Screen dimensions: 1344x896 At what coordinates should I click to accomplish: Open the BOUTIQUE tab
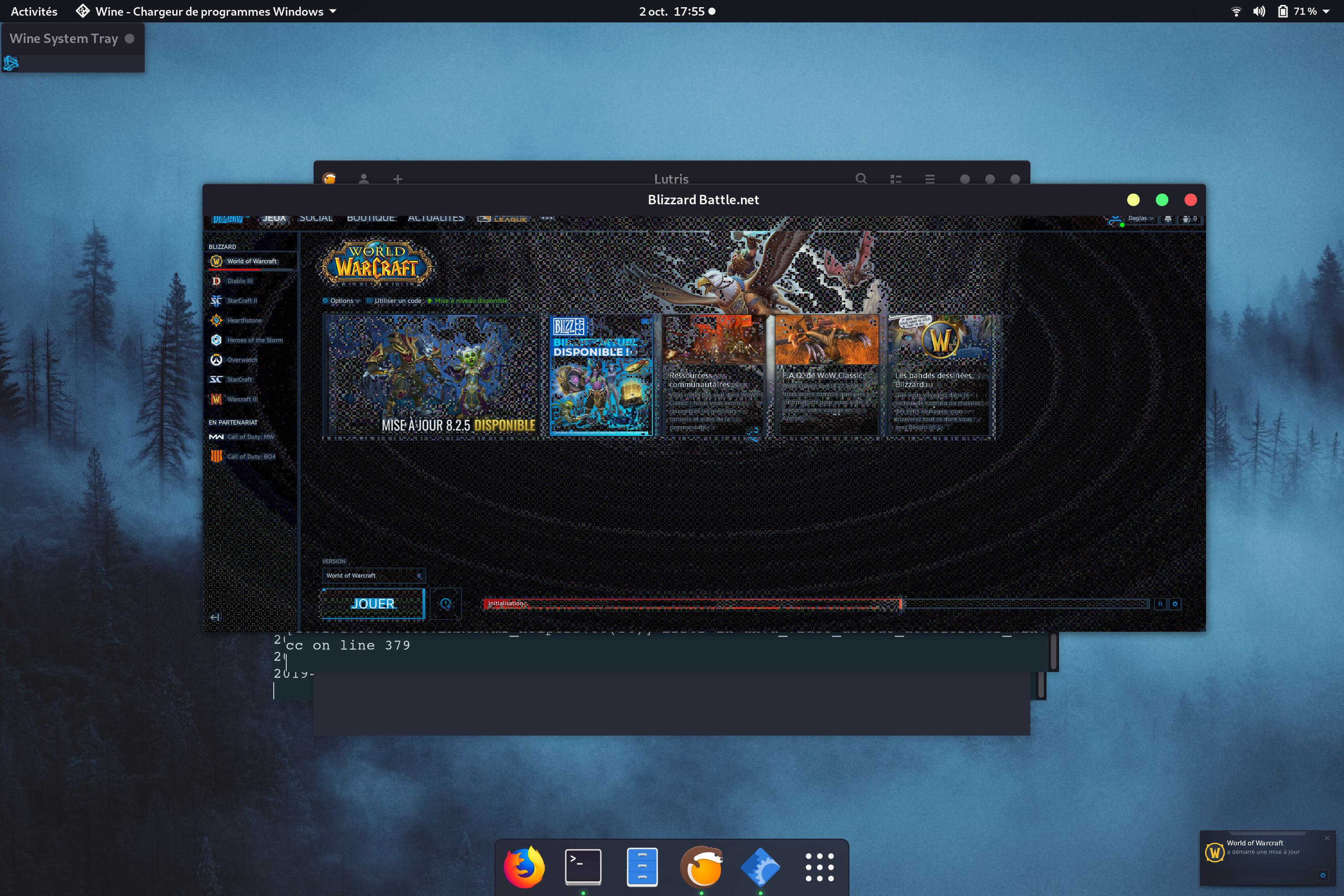point(370,219)
